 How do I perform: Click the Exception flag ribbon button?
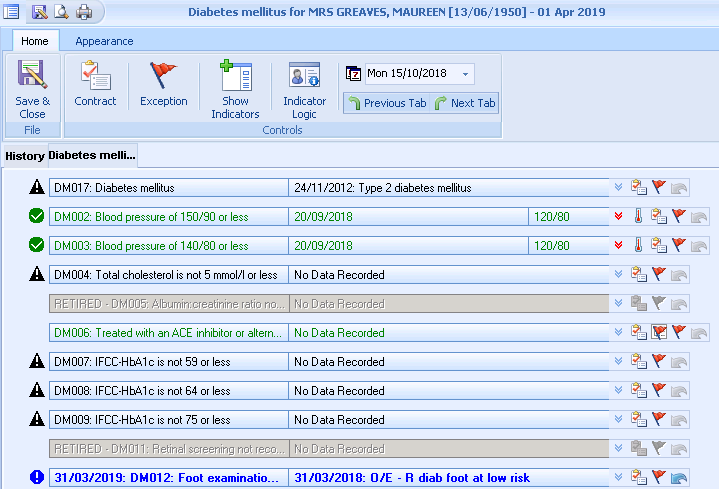163,86
